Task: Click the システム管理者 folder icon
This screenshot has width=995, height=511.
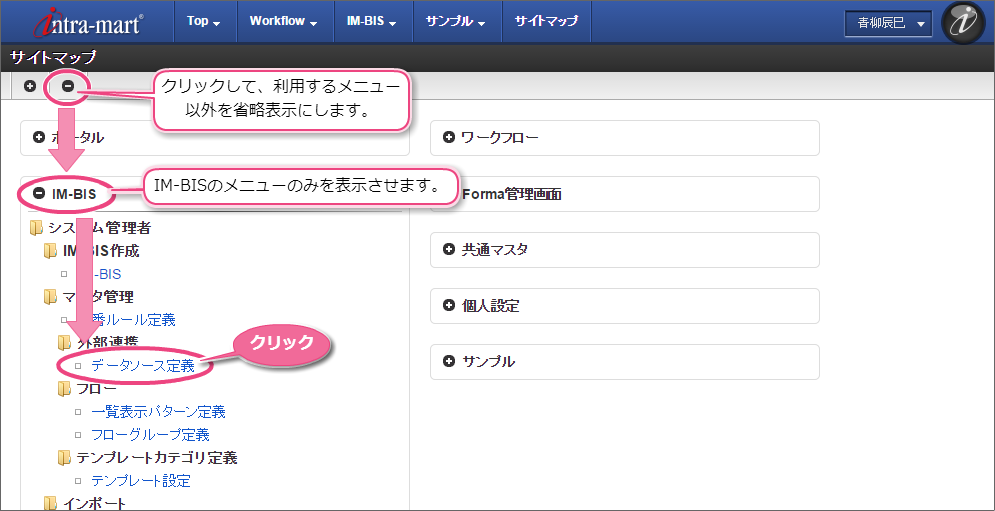Action: [x=36, y=227]
